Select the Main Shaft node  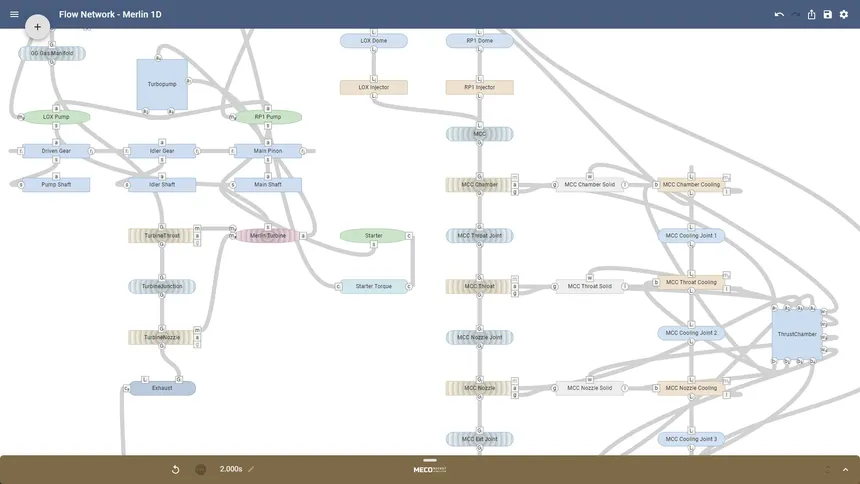coord(268,184)
